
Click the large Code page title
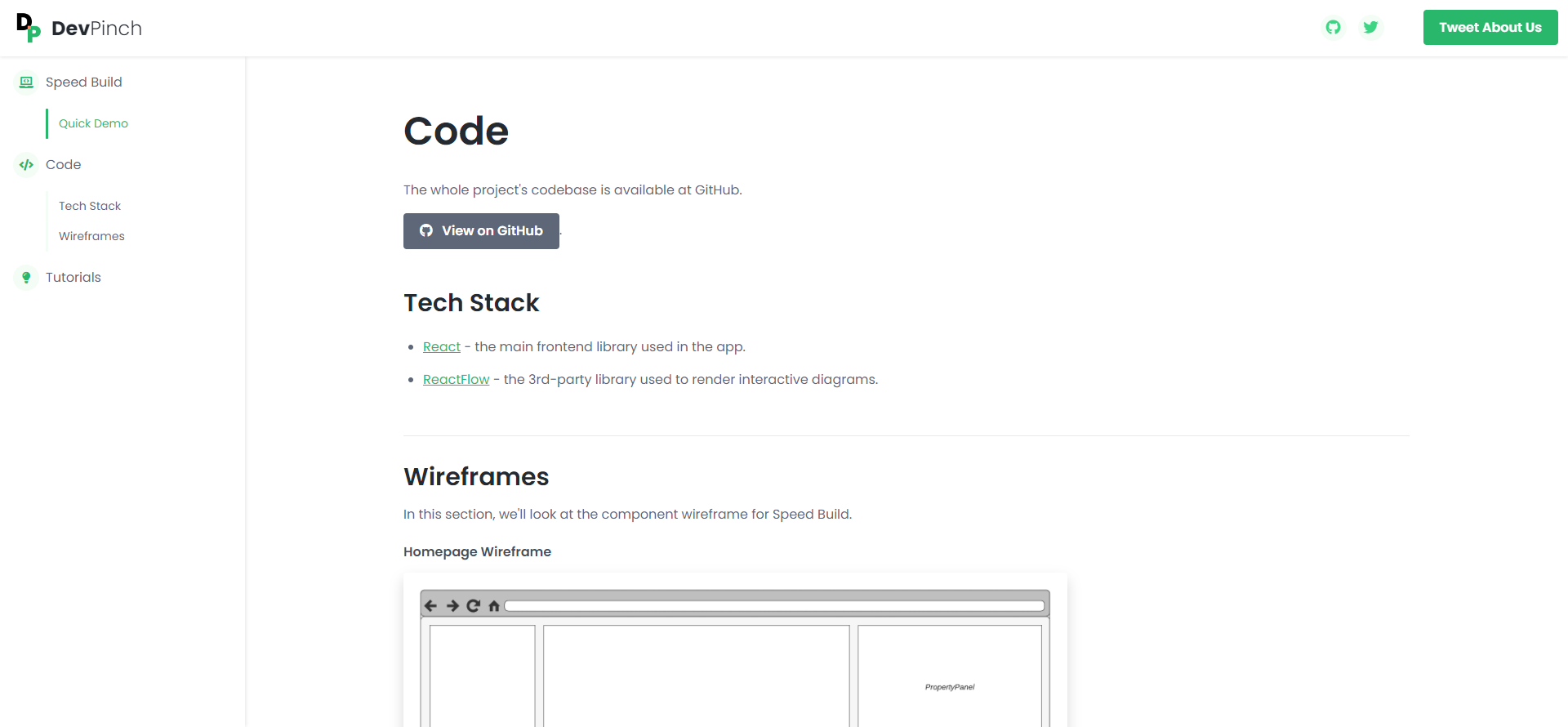coord(456,131)
